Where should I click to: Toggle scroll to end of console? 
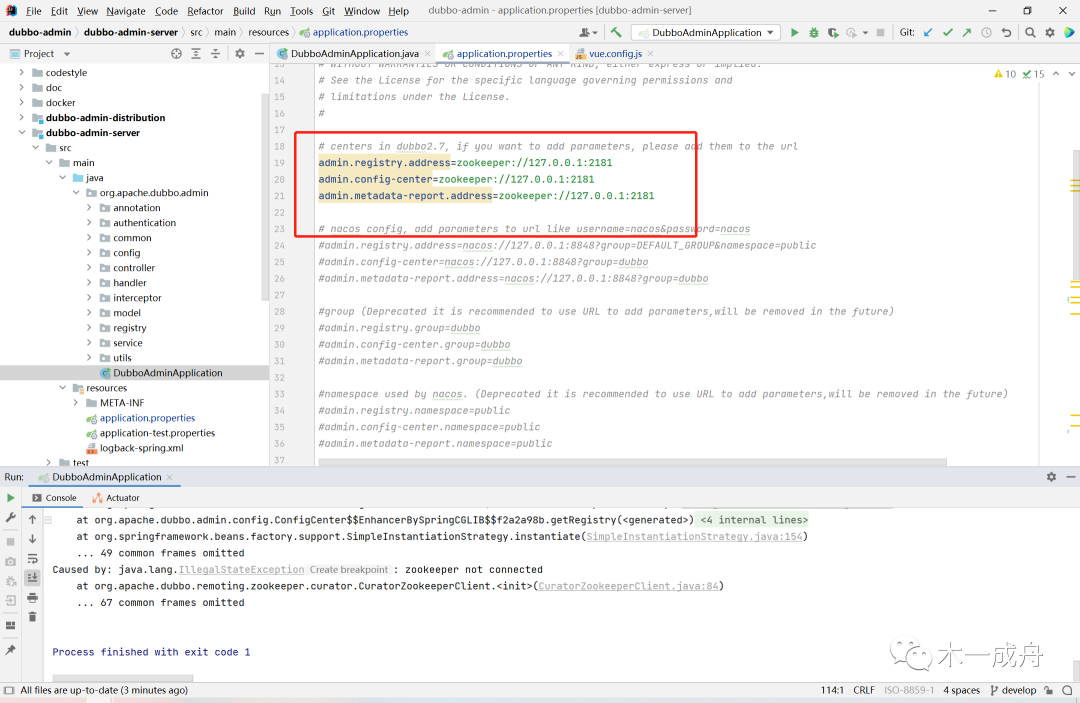click(32, 578)
